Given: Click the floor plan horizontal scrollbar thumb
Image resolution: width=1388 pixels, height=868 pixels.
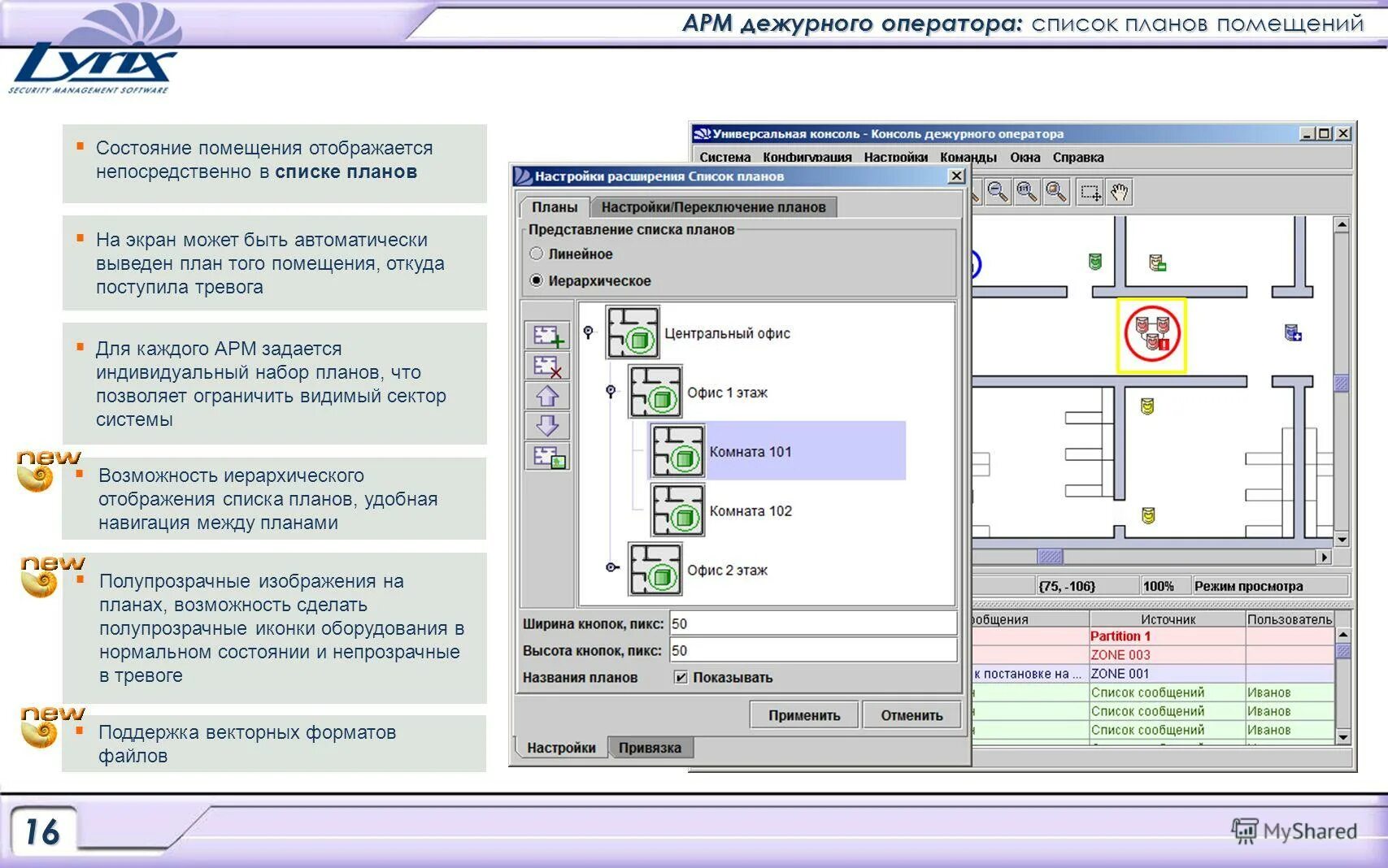Looking at the screenshot, I should pyautogui.click(x=1050, y=557).
